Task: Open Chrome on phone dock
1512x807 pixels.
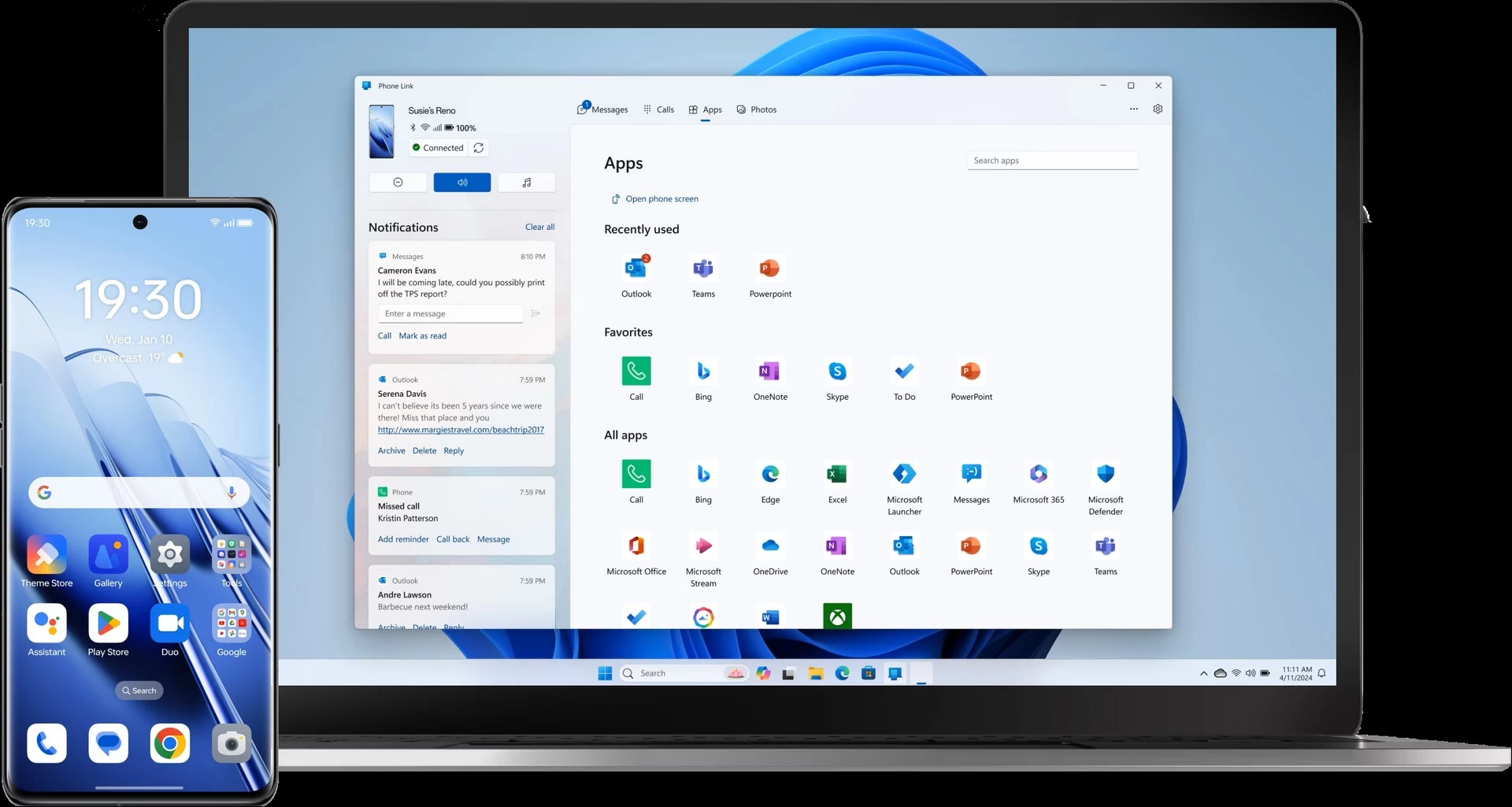Action: [x=170, y=743]
